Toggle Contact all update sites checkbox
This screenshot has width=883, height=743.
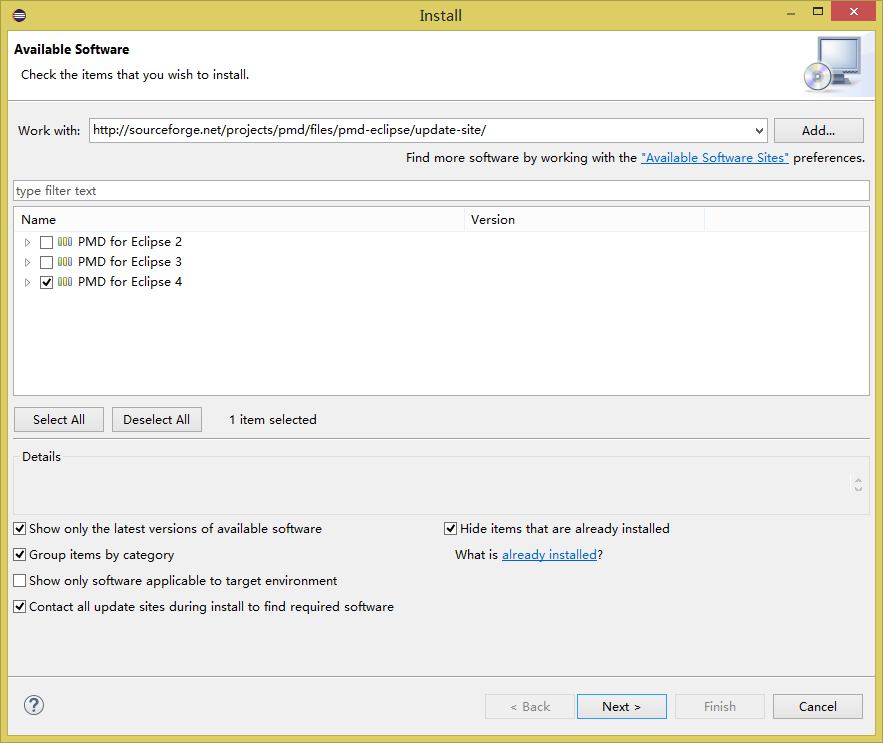(x=20, y=606)
